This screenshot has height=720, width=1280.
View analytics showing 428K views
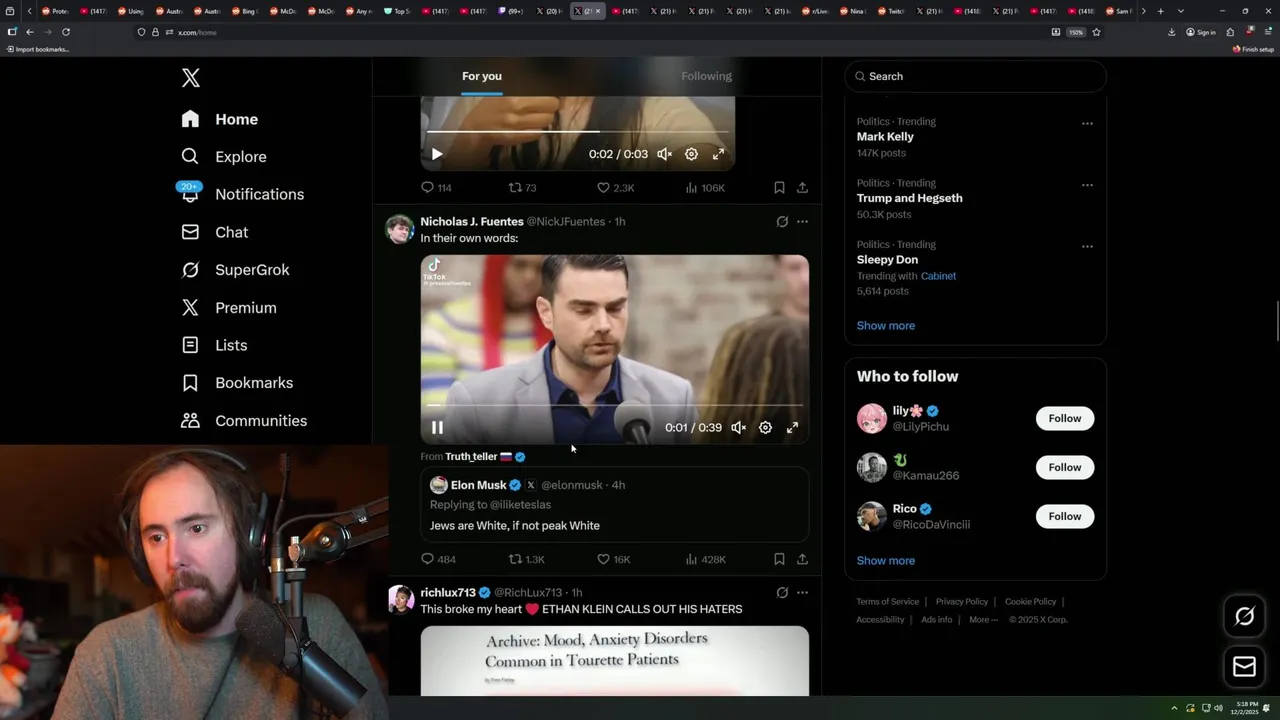[x=705, y=559]
